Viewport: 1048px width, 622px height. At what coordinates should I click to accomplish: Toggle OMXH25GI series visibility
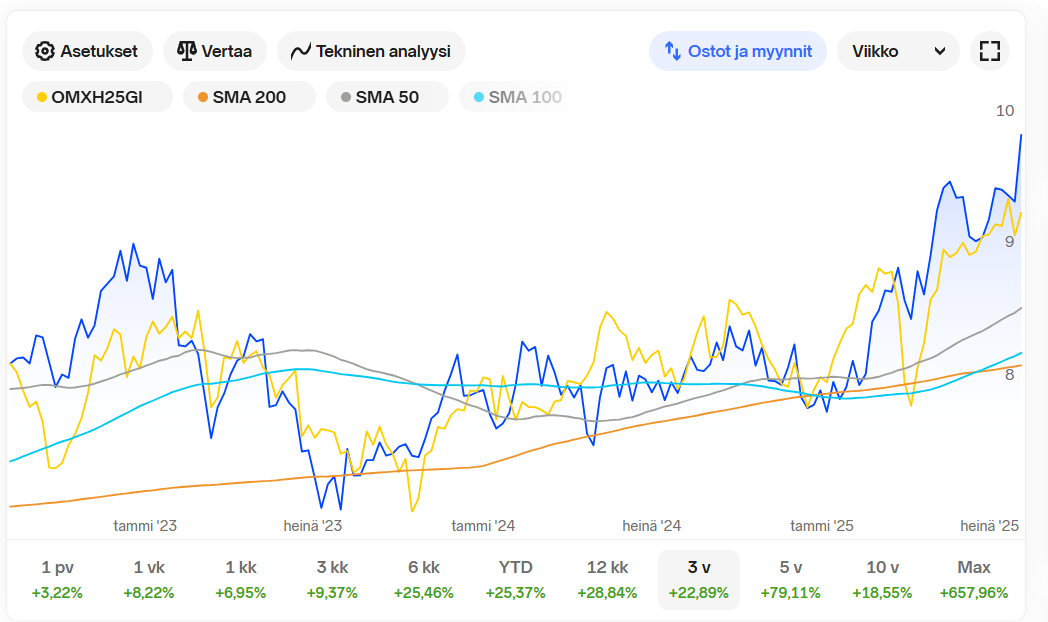click(x=97, y=97)
